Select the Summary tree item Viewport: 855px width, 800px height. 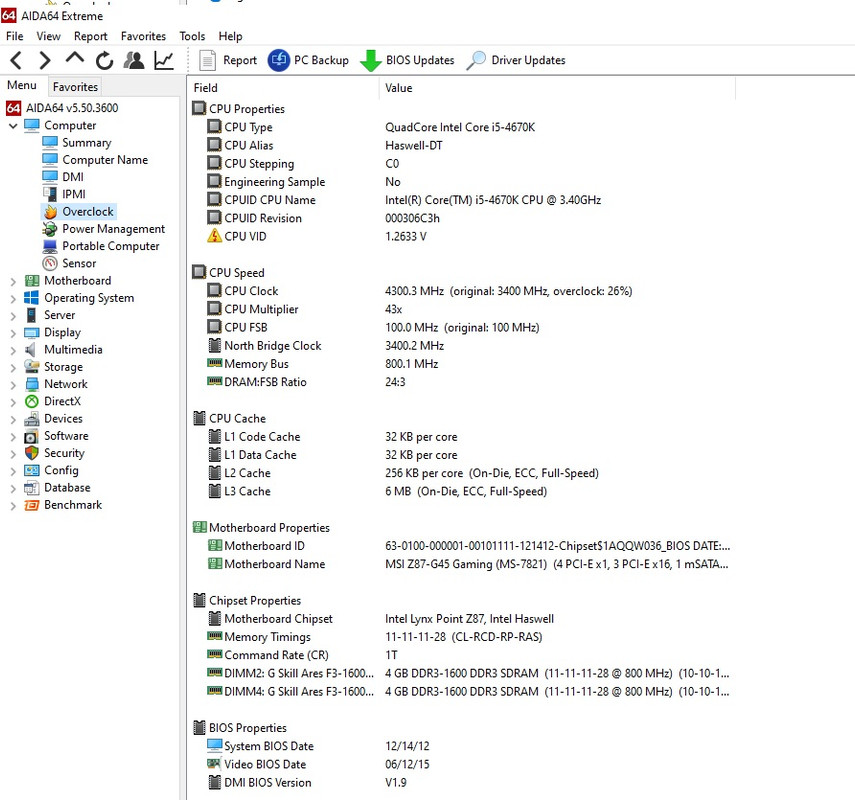pyautogui.click(x=87, y=143)
